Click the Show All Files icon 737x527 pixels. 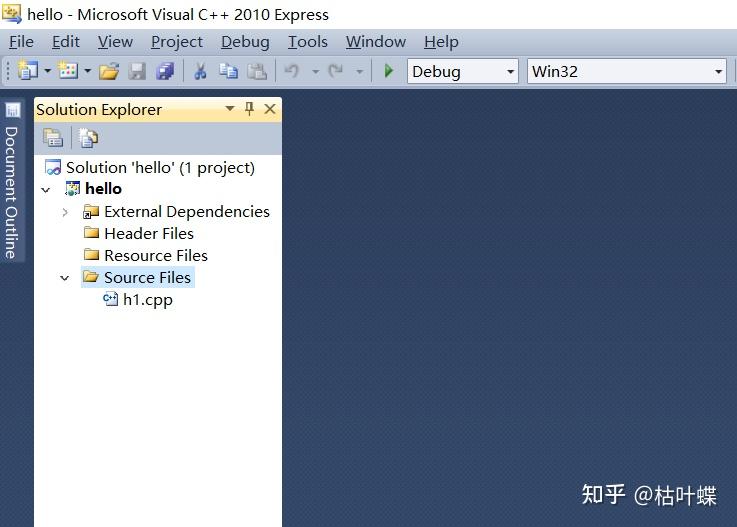(88, 138)
